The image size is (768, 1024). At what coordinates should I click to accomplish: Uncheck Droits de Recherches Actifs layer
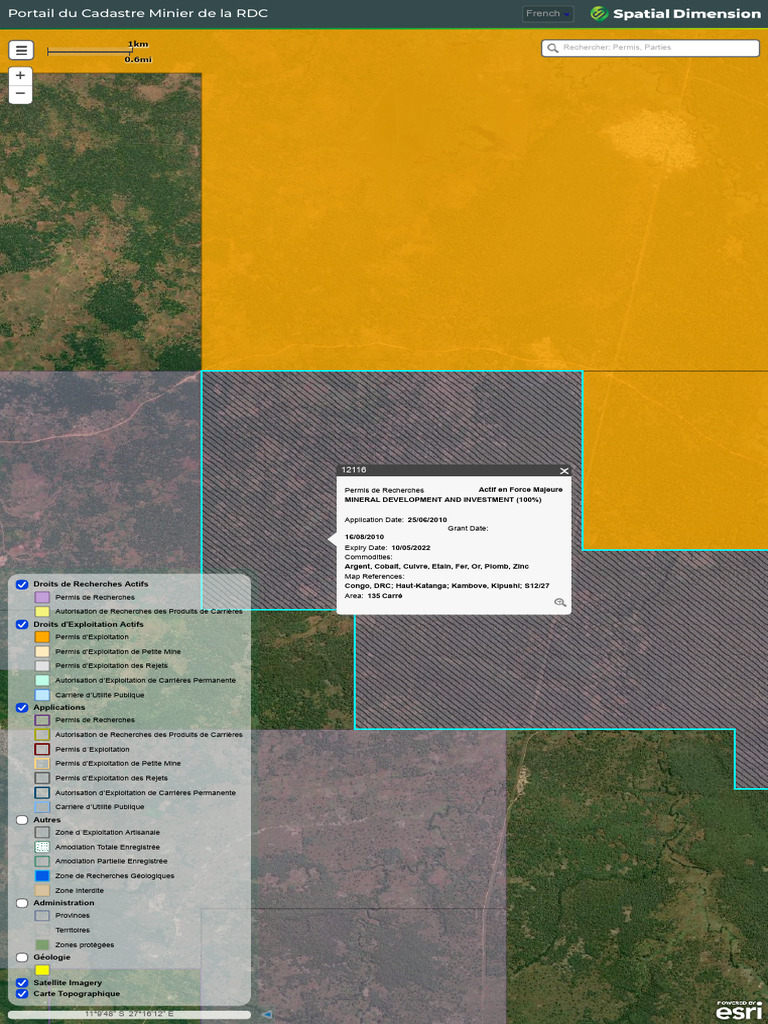point(22,584)
